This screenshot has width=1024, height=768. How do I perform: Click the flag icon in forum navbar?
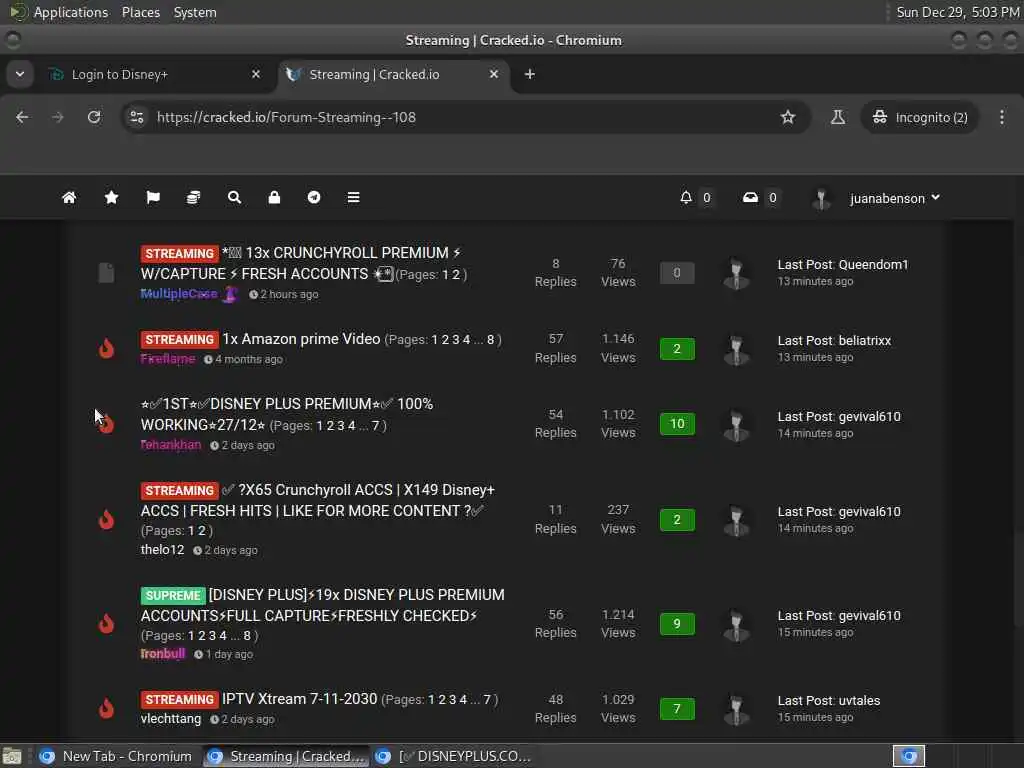pos(153,197)
